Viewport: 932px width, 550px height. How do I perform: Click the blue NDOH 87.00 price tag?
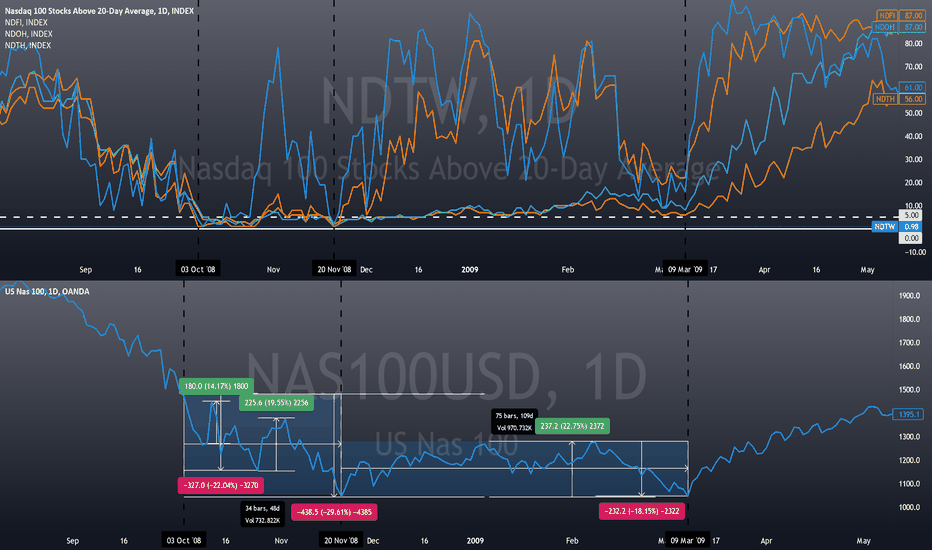point(898,27)
